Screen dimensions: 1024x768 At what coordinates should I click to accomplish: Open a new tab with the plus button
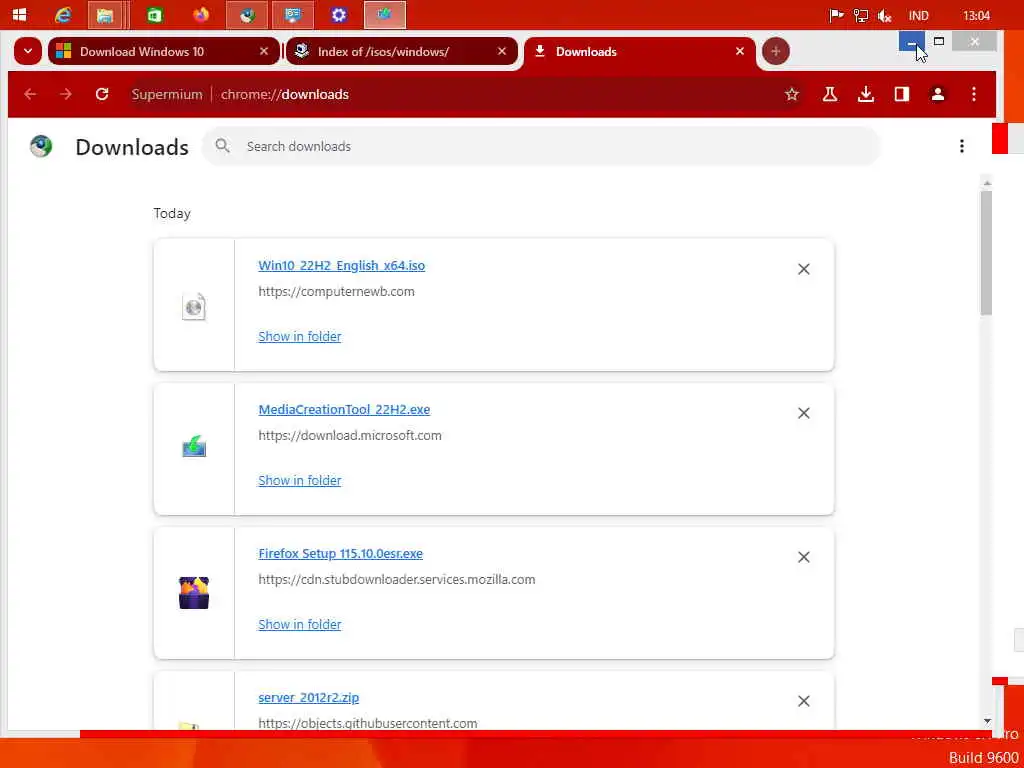775,51
